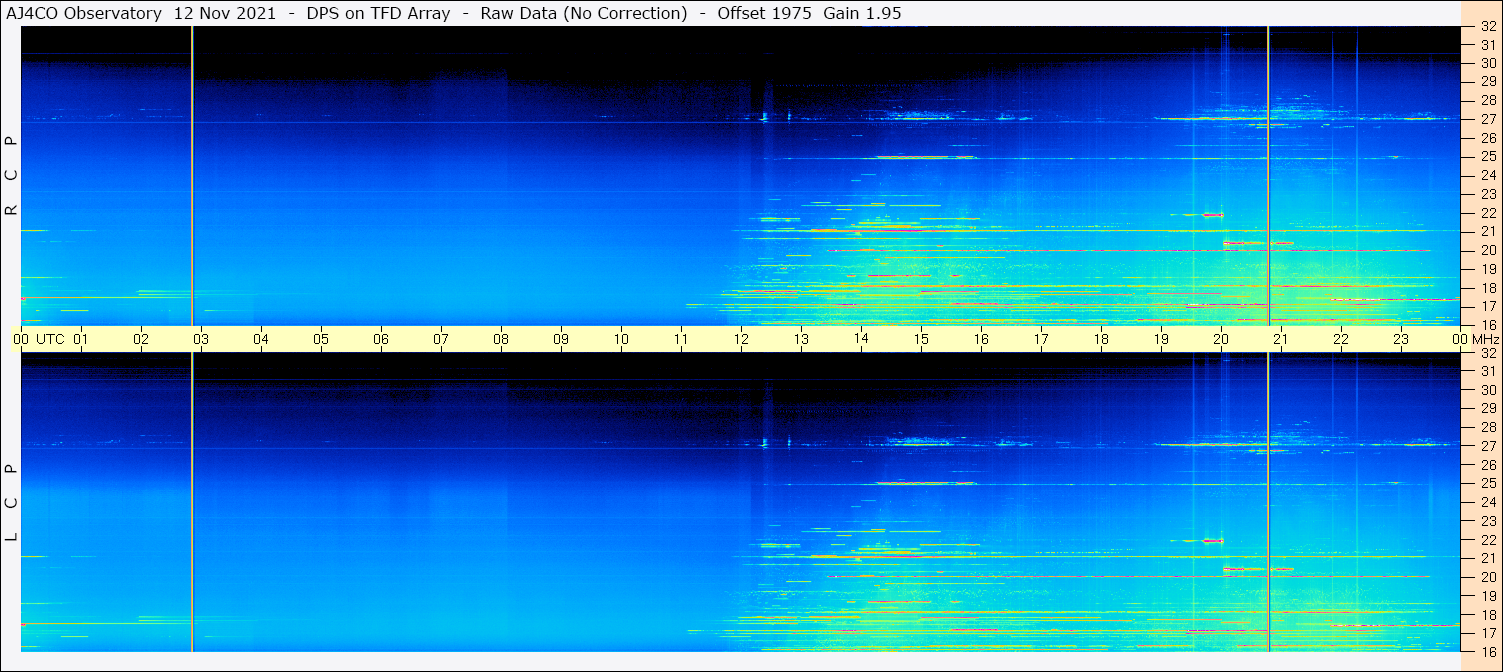Click the RCP vertical panel label
The width and height of the screenshot is (1503, 672).
click(11, 175)
